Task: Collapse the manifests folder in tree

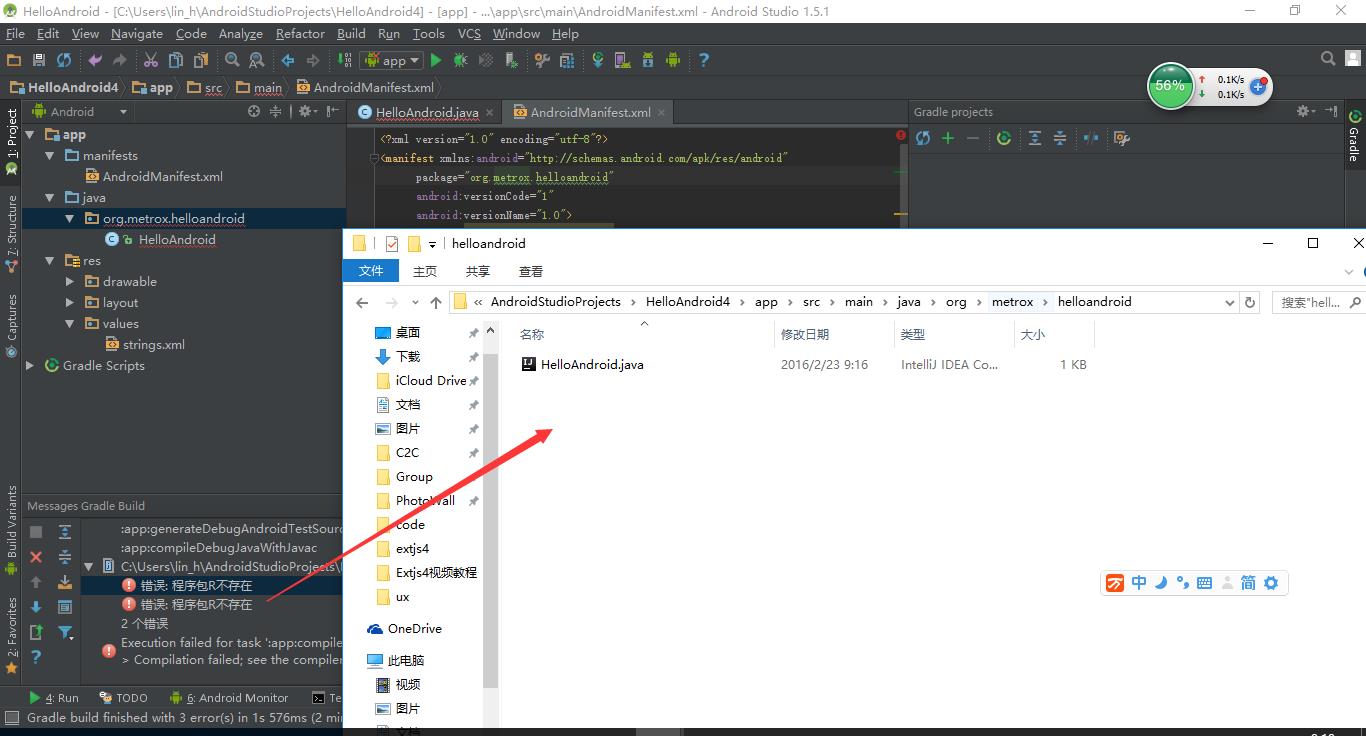Action: pyautogui.click(x=49, y=156)
